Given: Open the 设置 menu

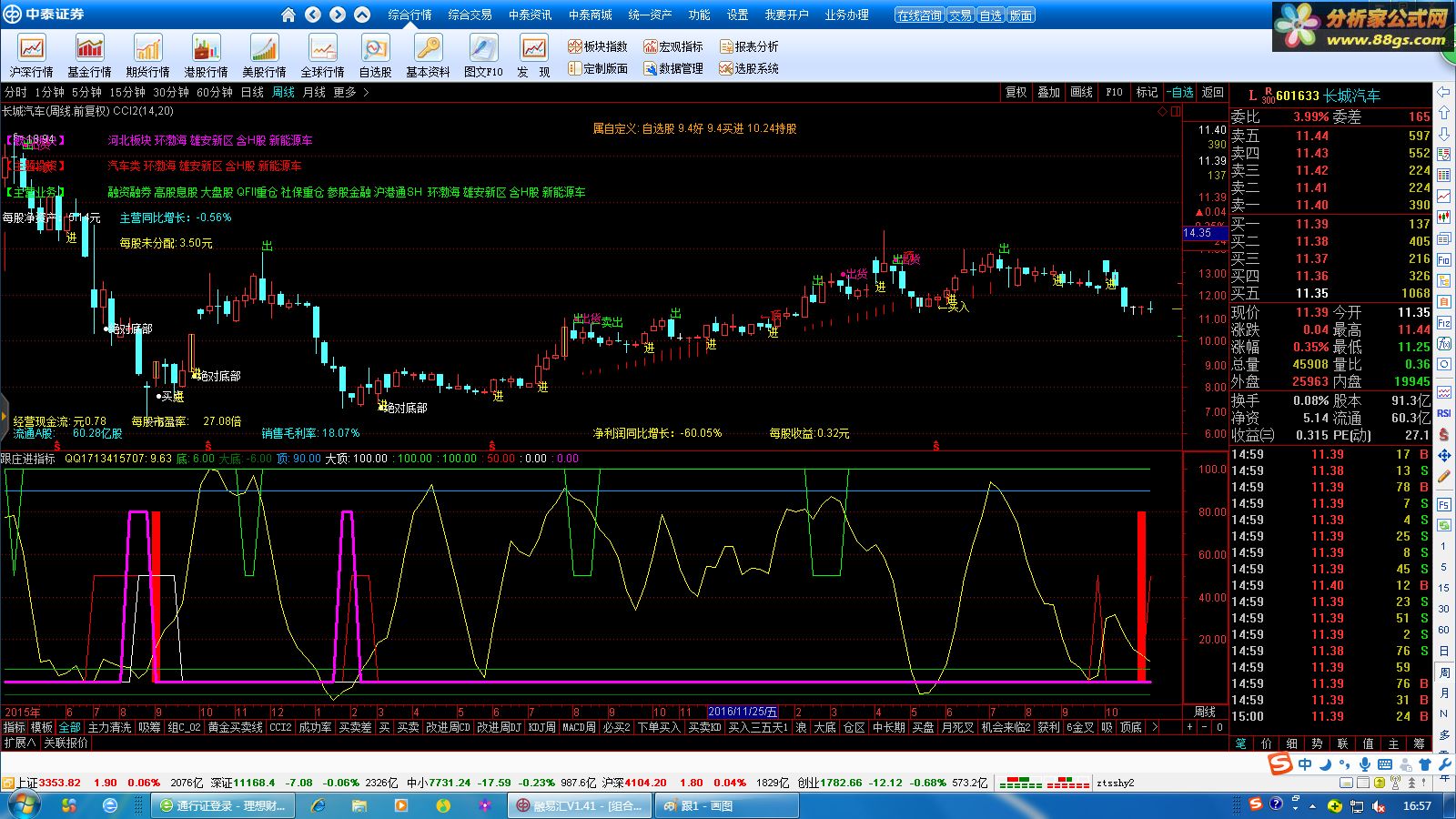Looking at the screenshot, I should tap(738, 15).
